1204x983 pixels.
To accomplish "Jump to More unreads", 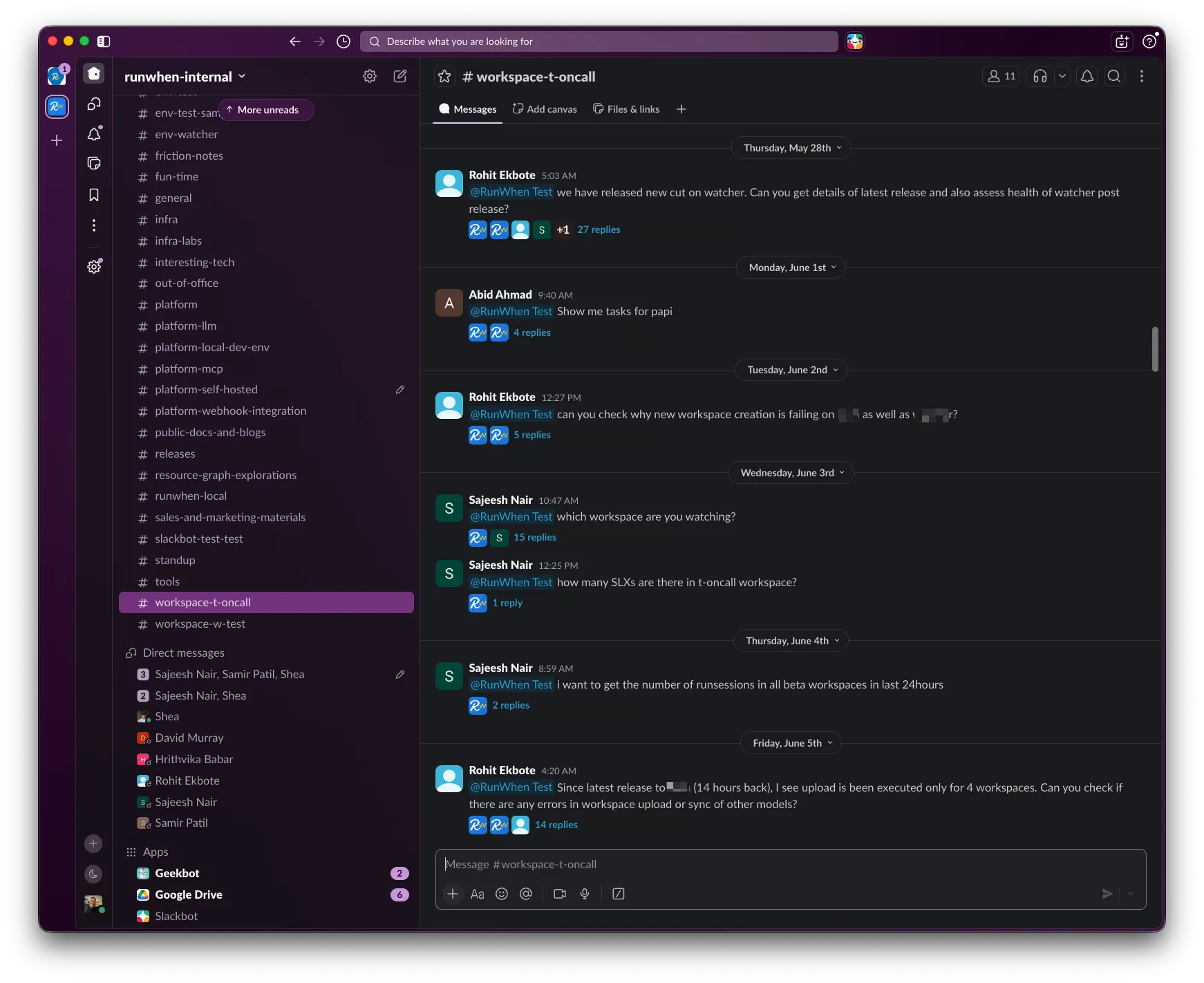I will 266,110.
